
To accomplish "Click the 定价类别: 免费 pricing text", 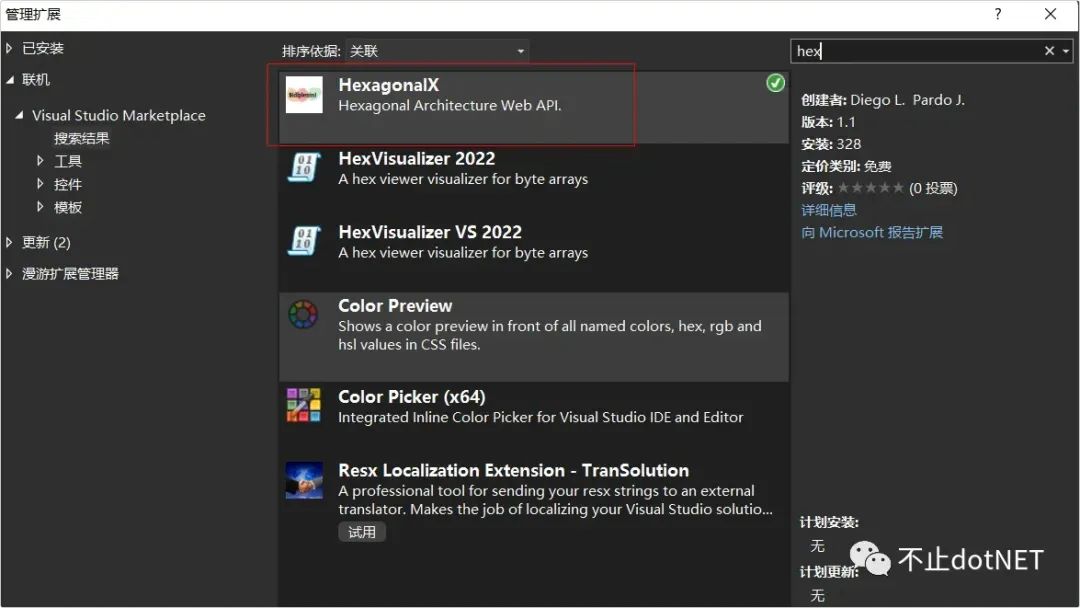I will tap(846, 166).
